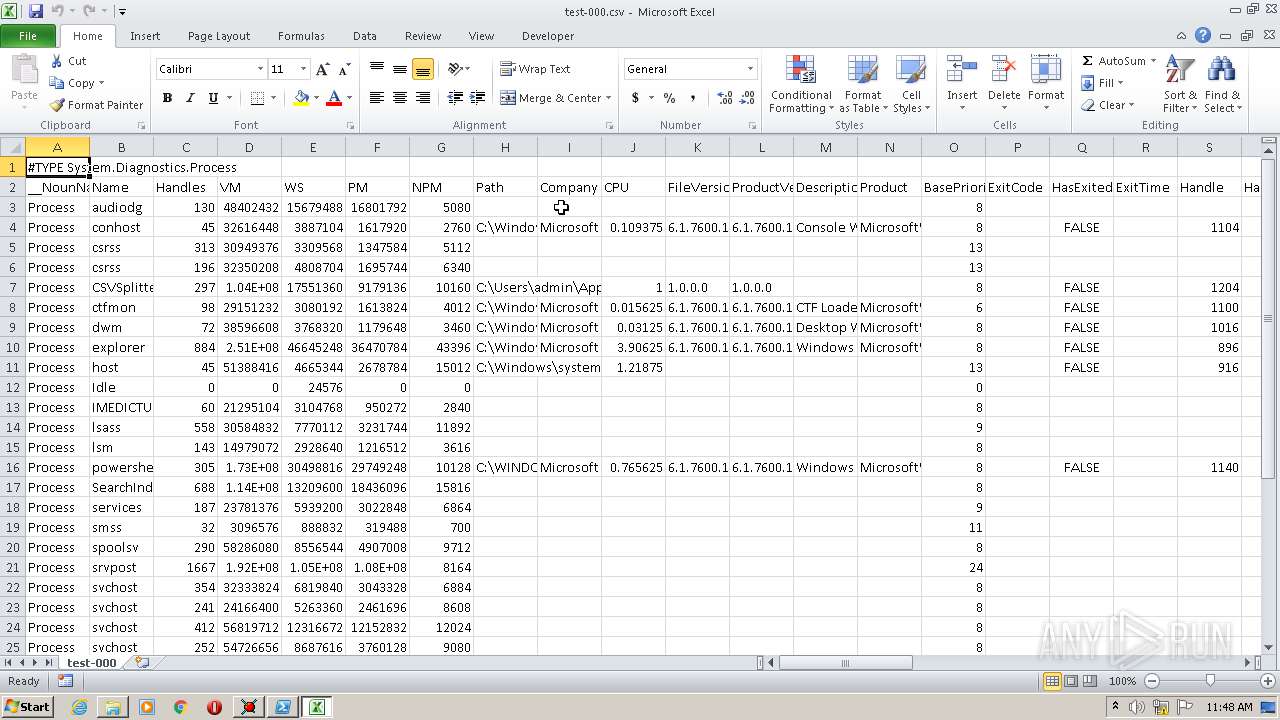Screen dimensions: 1280x720
Task: Center cell text horizontally
Action: pyautogui.click(x=400, y=98)
